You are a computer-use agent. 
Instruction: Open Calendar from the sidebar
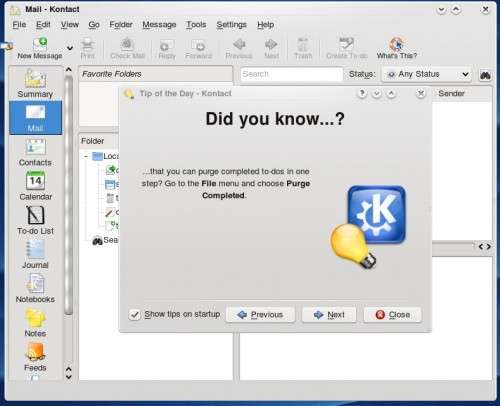(x=35, y=186)
